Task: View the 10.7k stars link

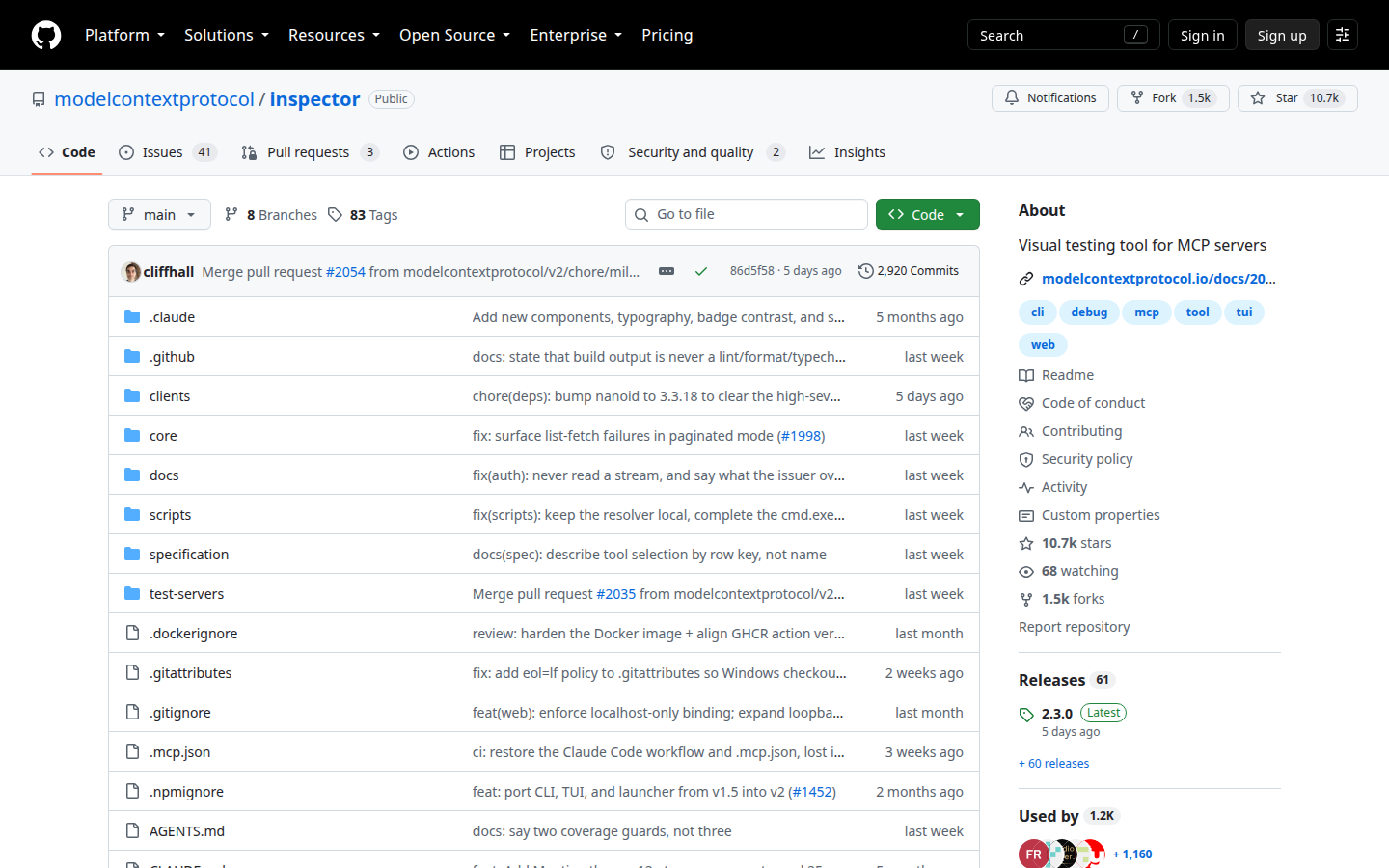Action: (1065, 543)
